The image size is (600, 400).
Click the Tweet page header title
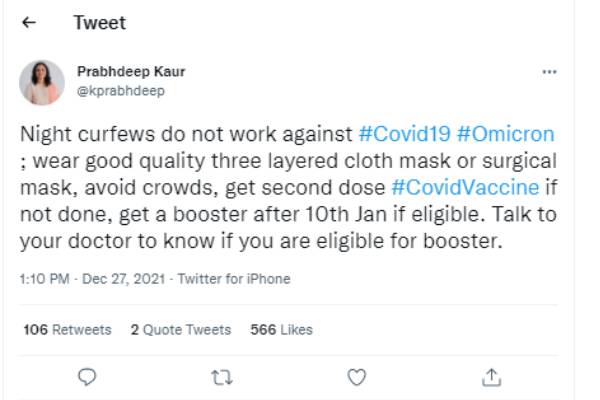pyautogui.click(x=100, y=22)
